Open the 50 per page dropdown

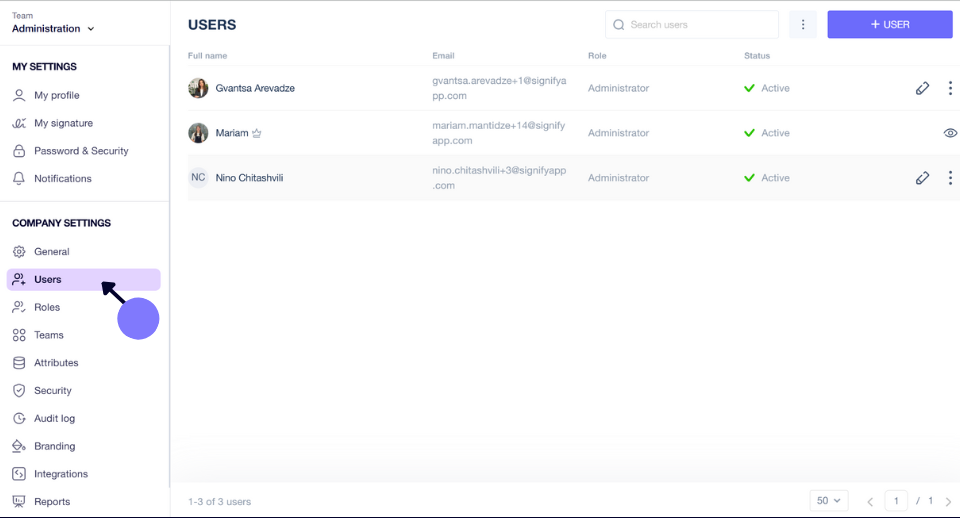829,501
